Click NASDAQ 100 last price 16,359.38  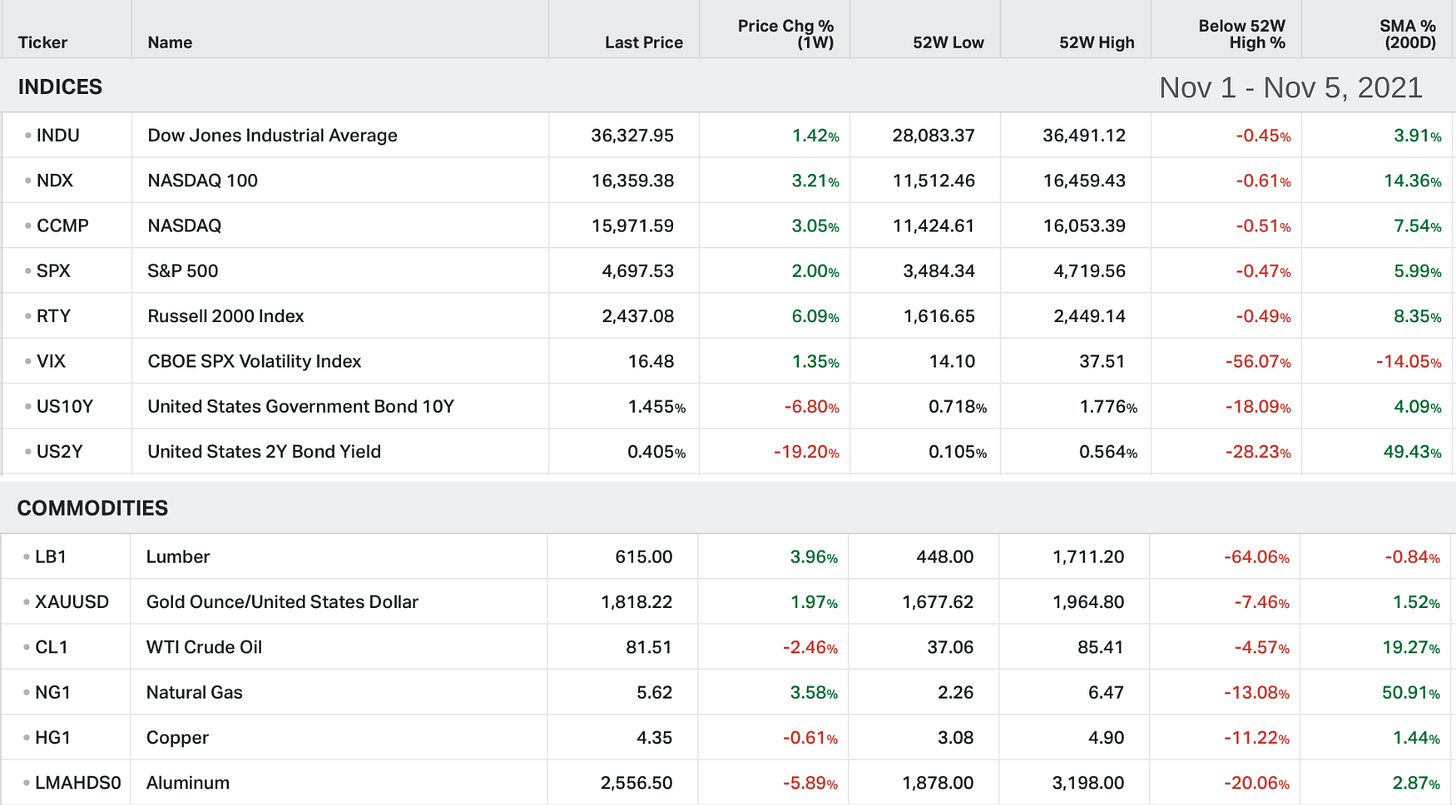[x=633, y=180]
